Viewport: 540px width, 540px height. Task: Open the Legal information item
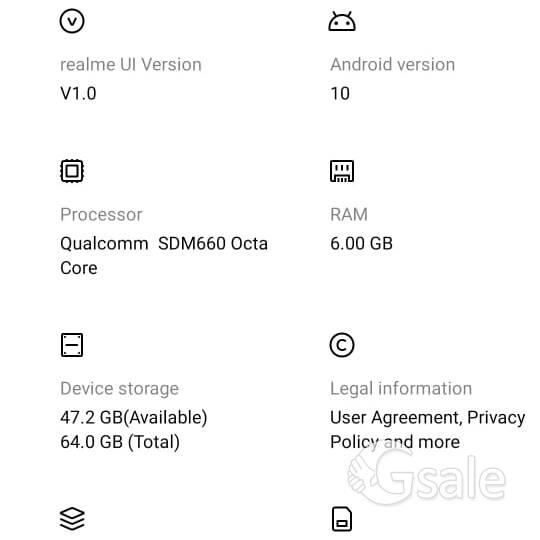click(x=427, y=392)
